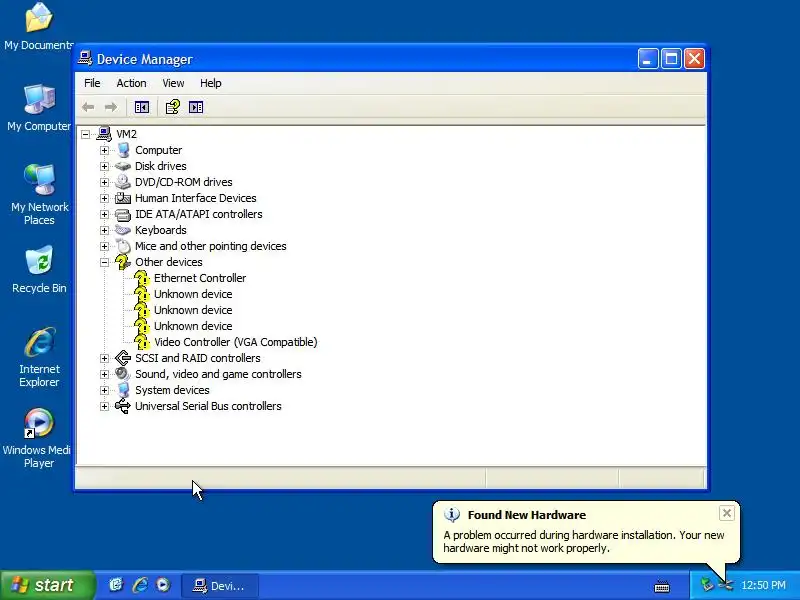
Task: Select the DVD/CD-ROM drives icon
Action: [123, 182]
